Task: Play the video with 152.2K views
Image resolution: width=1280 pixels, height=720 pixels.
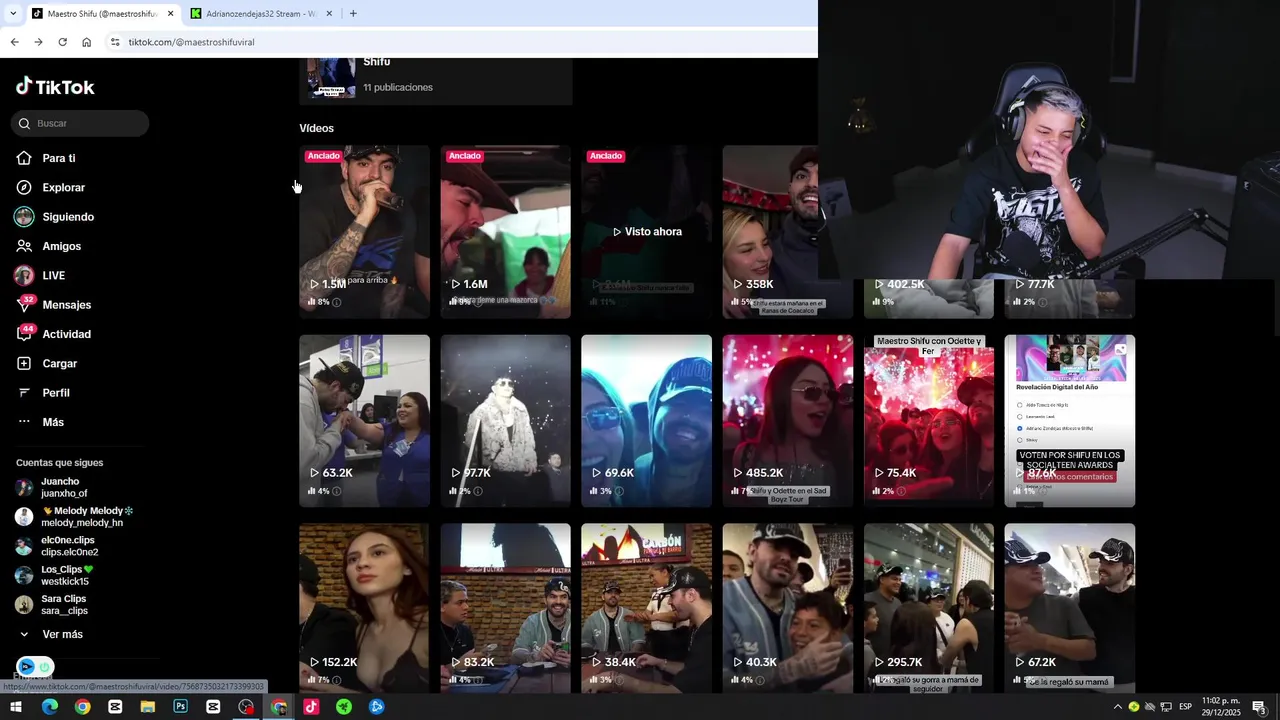Action: point(364,608)
